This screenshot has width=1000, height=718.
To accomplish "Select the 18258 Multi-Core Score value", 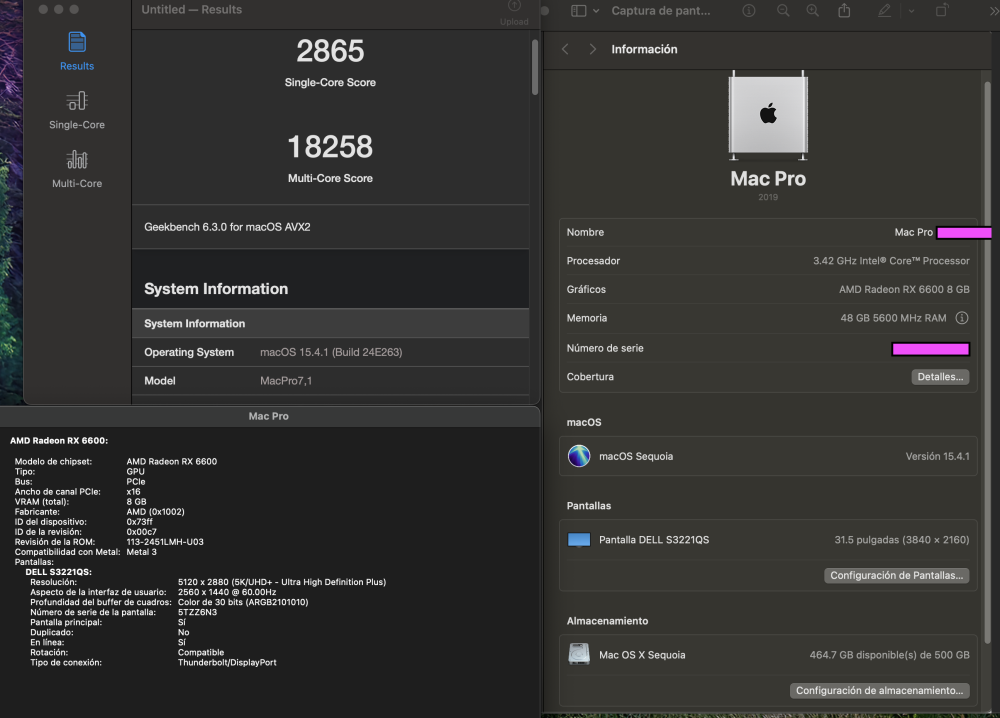I will point(330,147).
